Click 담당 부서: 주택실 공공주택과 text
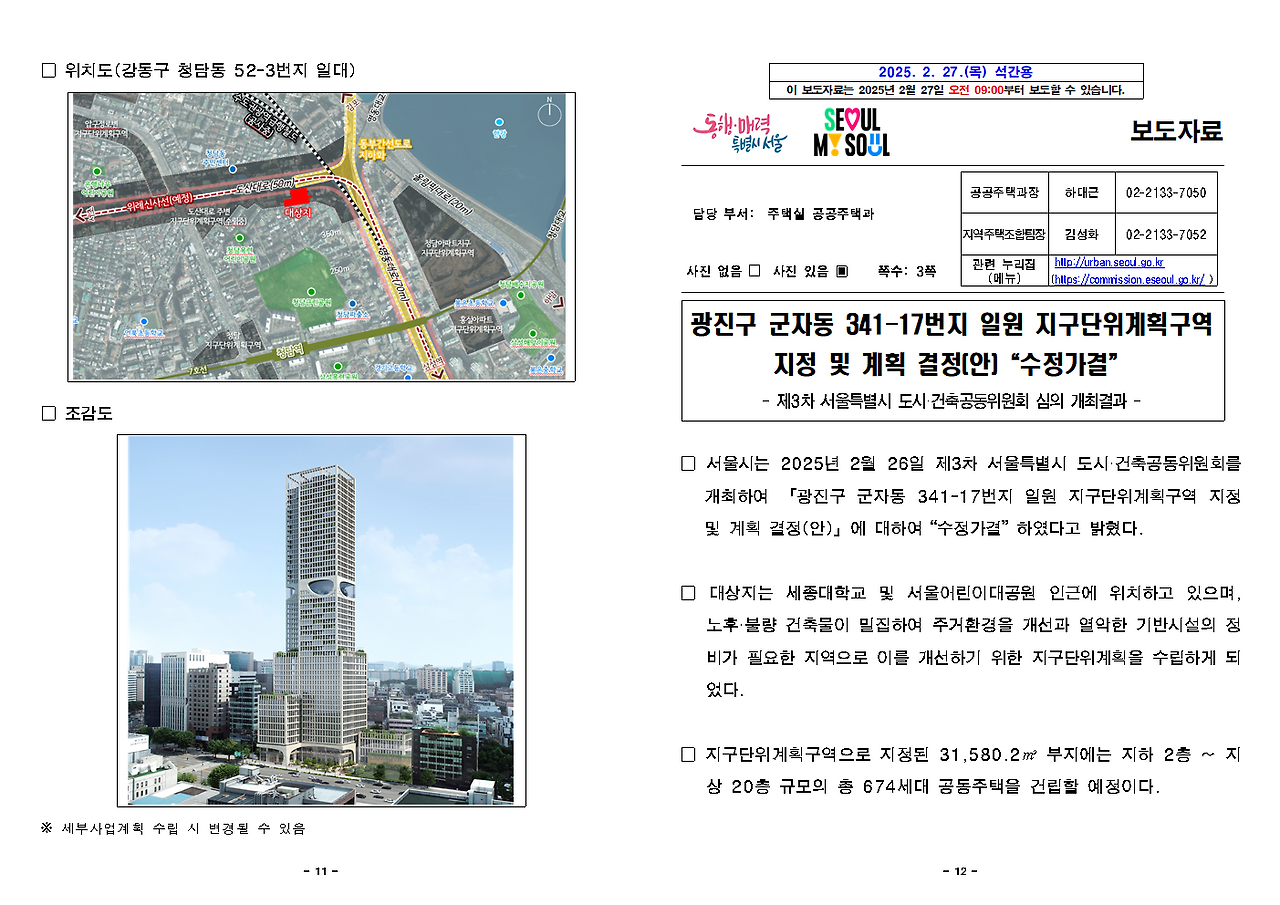 (x=782, y=214)
